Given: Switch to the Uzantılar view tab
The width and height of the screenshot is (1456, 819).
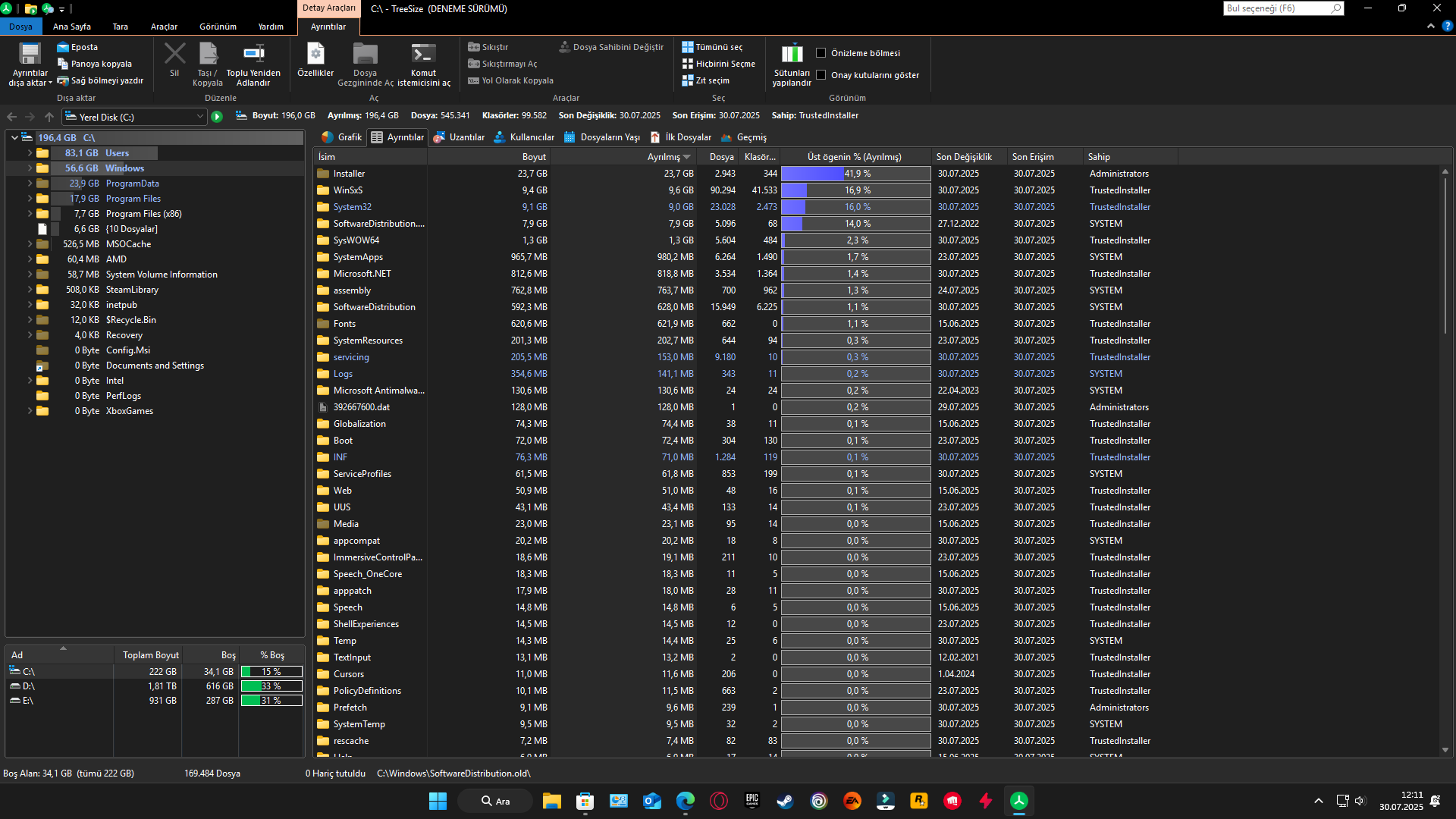Looking at the screenshot, I should [459, 137].
